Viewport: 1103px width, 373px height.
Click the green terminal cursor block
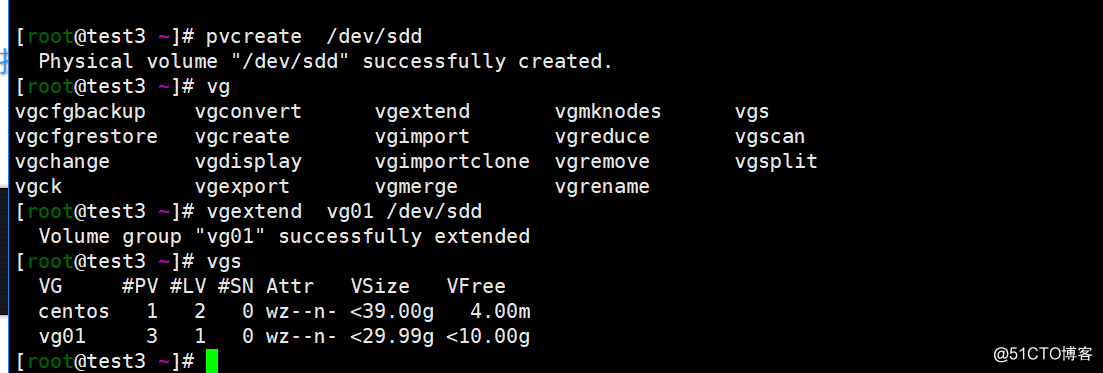212,361
